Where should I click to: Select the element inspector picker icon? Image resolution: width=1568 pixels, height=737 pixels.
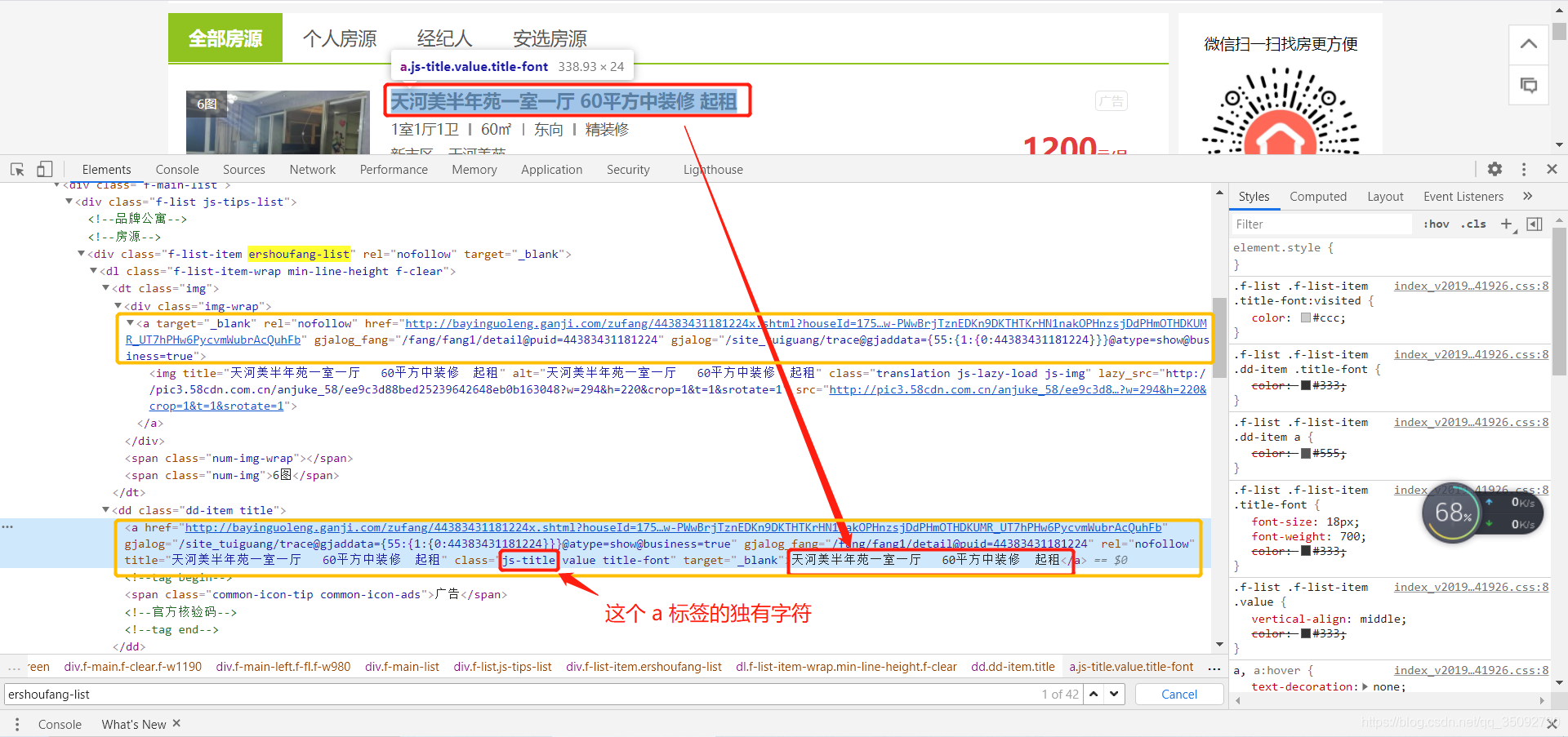point(17,169)
